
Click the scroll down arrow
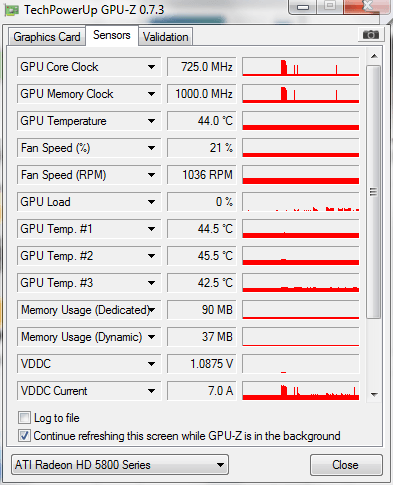[374, 395]
